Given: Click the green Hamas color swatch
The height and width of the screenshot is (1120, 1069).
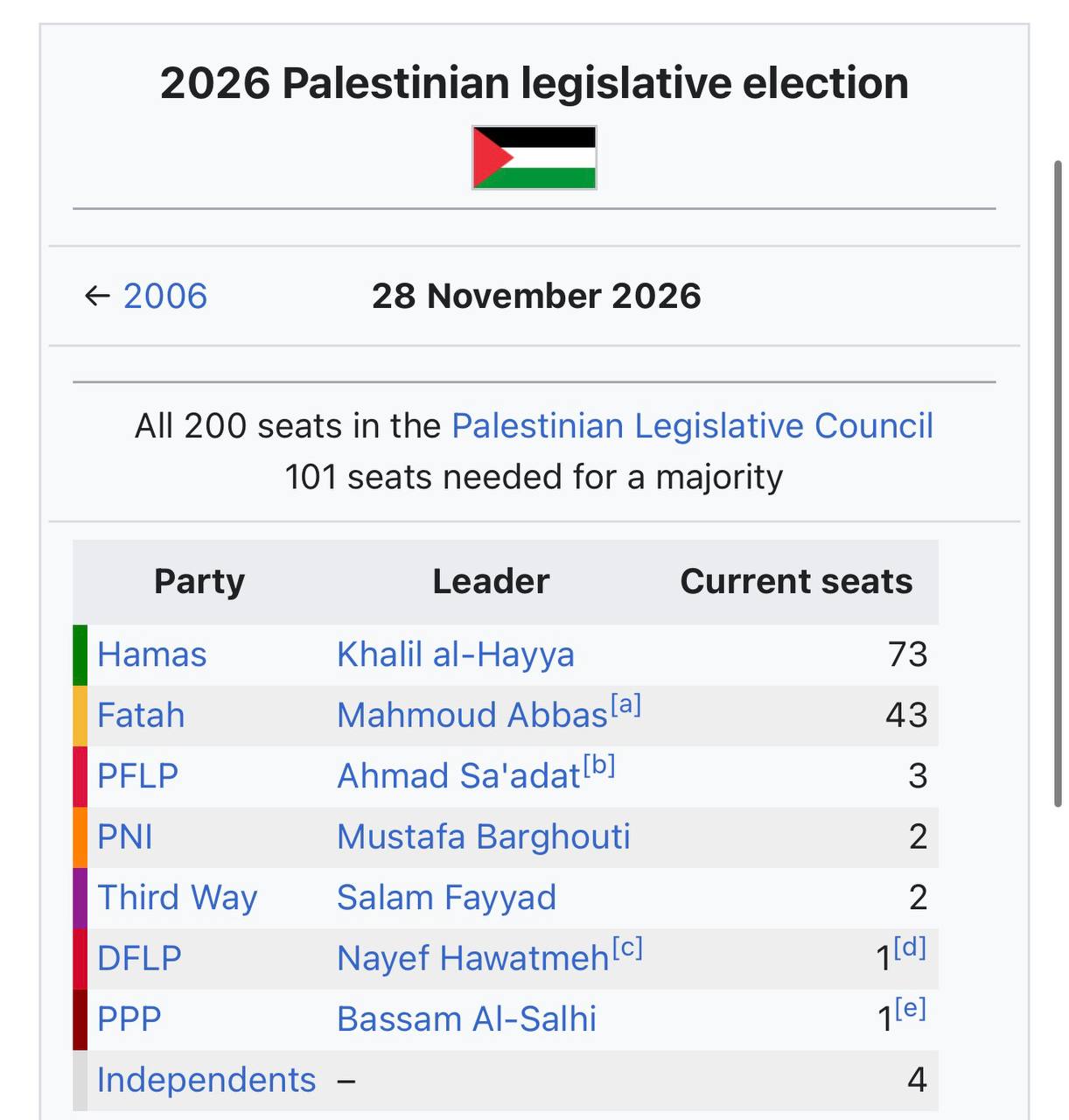Looking at the screenshot, I should (x=80, y=654).
